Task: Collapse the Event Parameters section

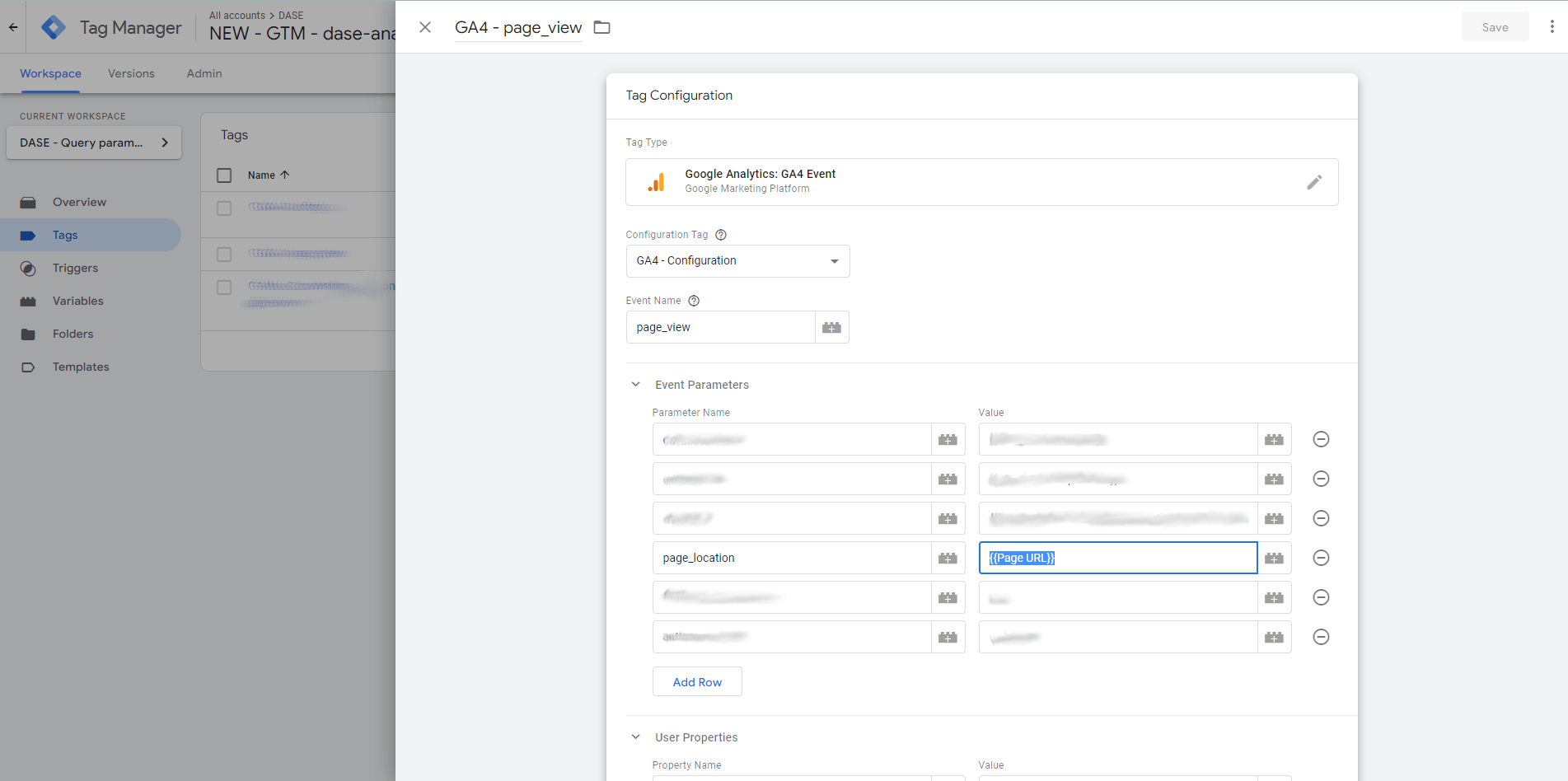Action: point(635,385)
